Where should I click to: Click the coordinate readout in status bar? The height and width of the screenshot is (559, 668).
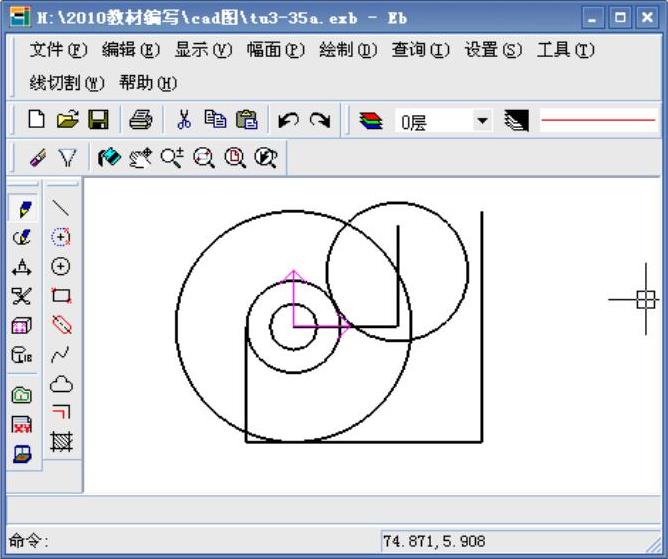[x=434, y=541]
